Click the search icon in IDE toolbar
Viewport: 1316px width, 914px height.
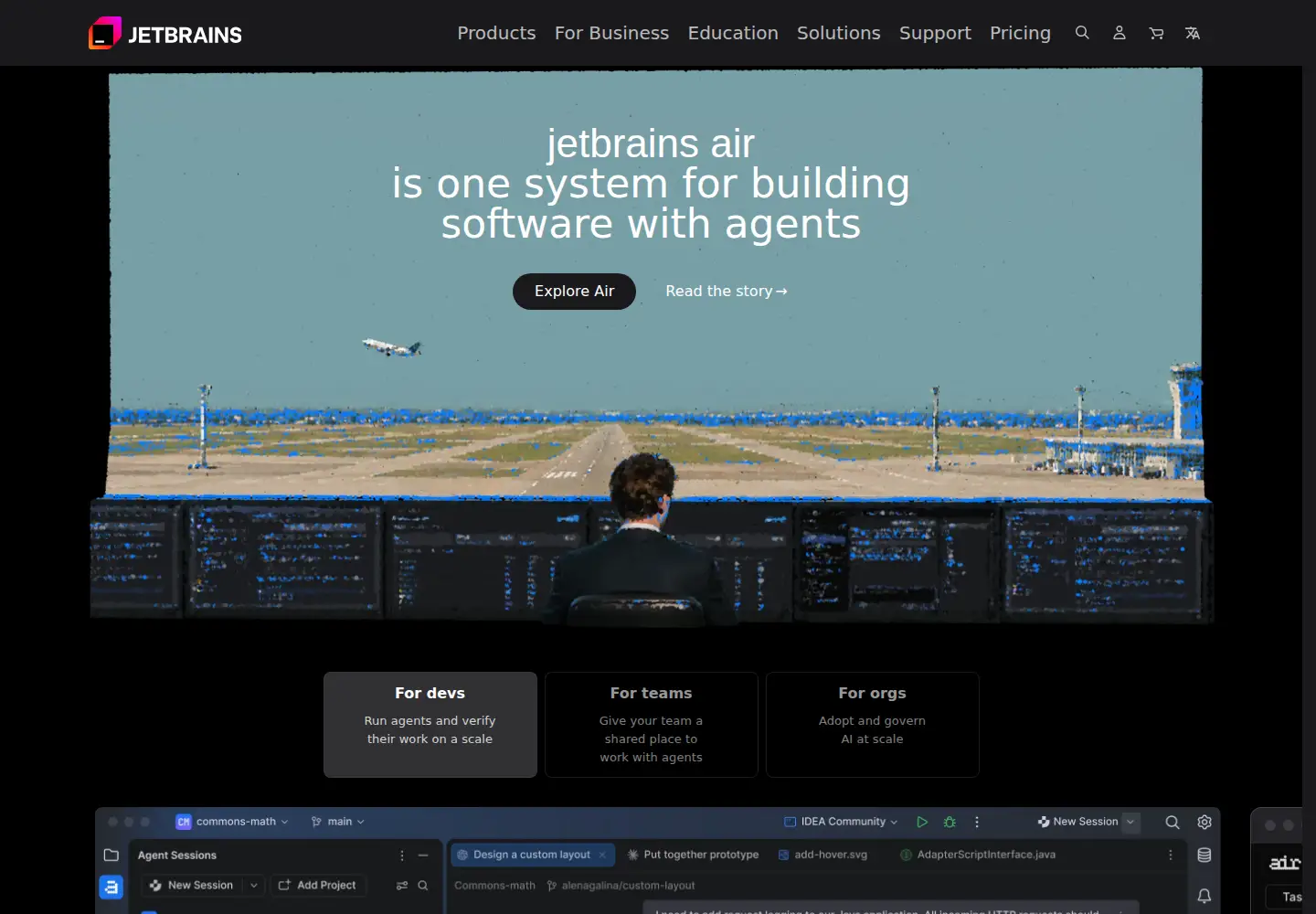point(1173,822)
